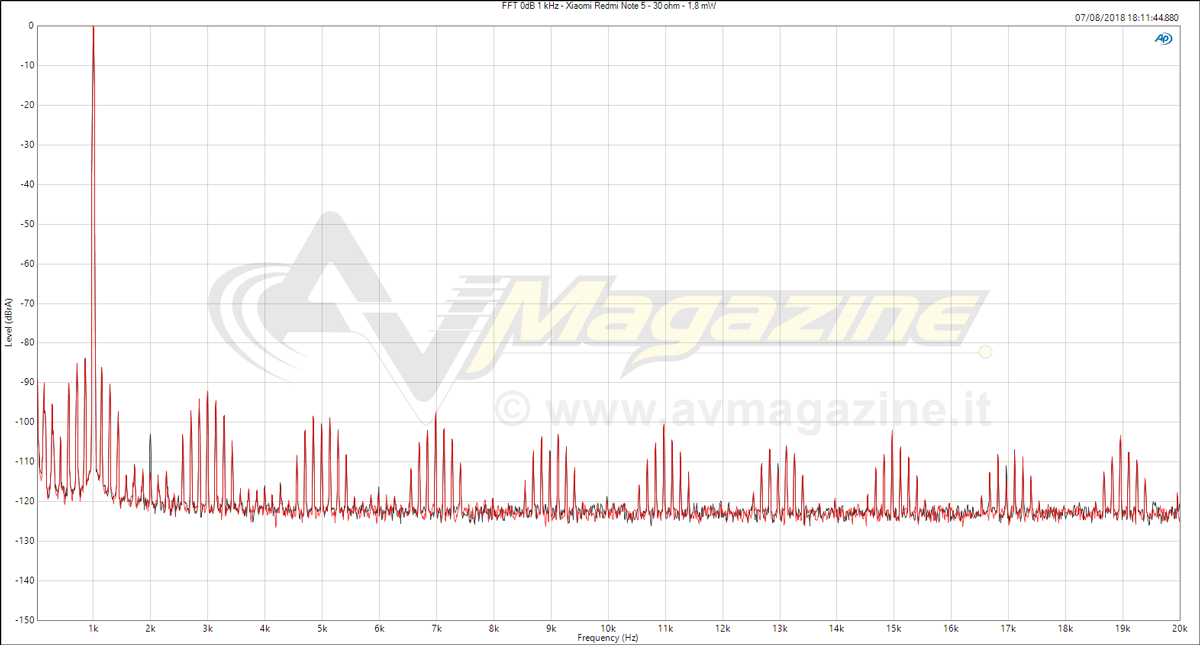Click the '10k' frequency axis tick label
The width and height of the screenshot is (1200, 645).
pyautogui.click(x=608, y=629)
